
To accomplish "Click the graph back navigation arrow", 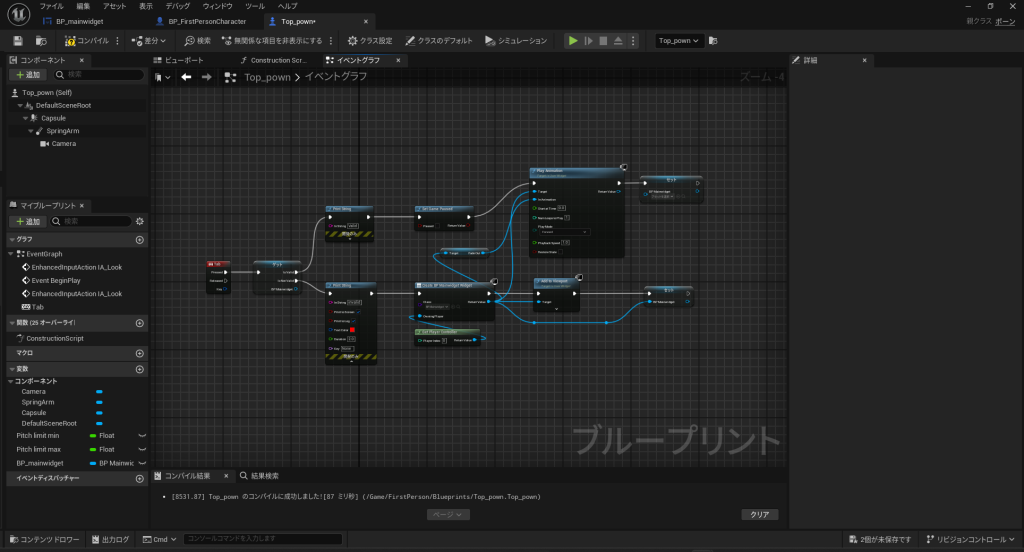I will [x=186, y=77].
